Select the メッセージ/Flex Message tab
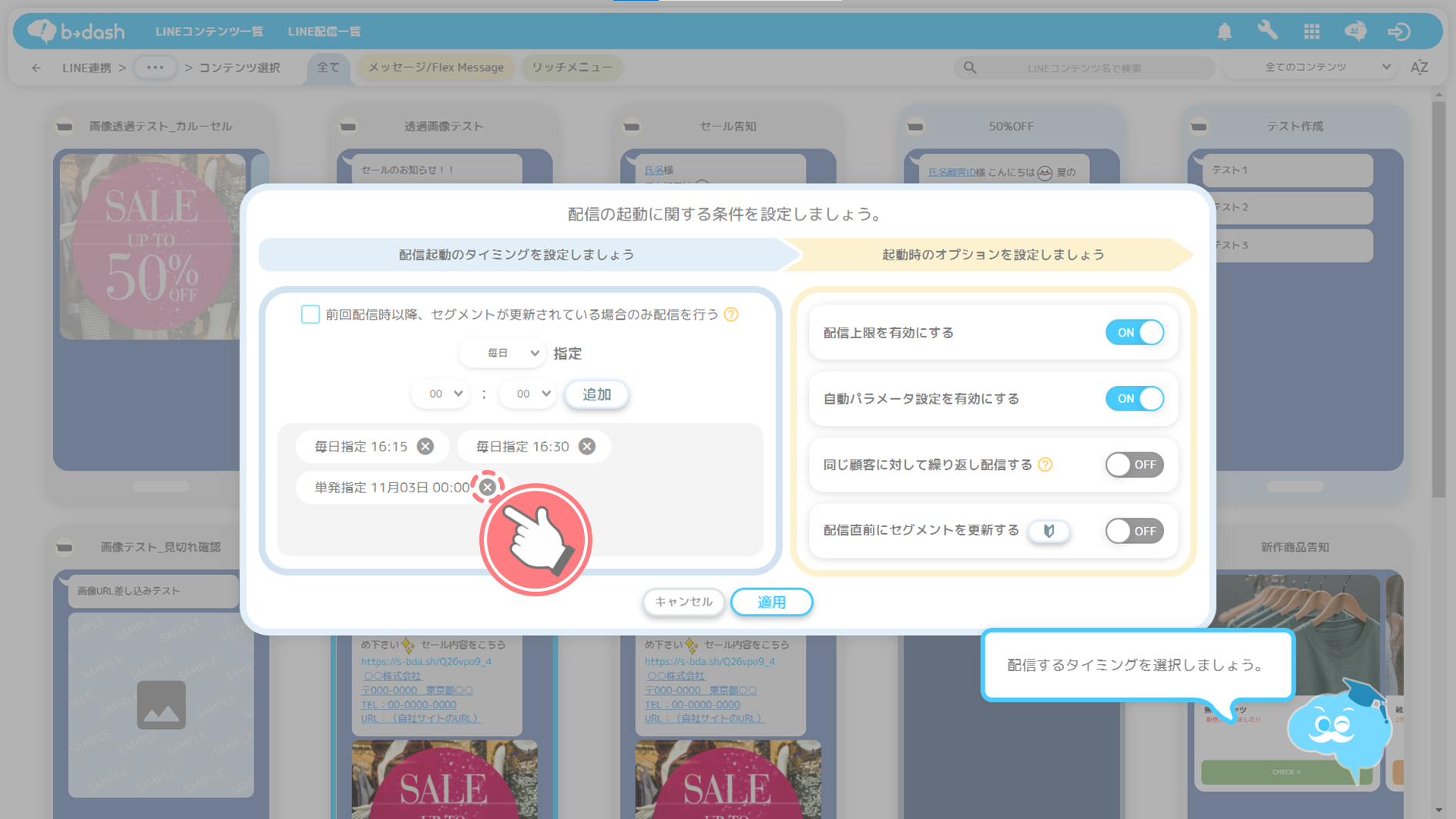Image resolution: width=1456 pixels, height=819 pixels. [x=436, y=68]
